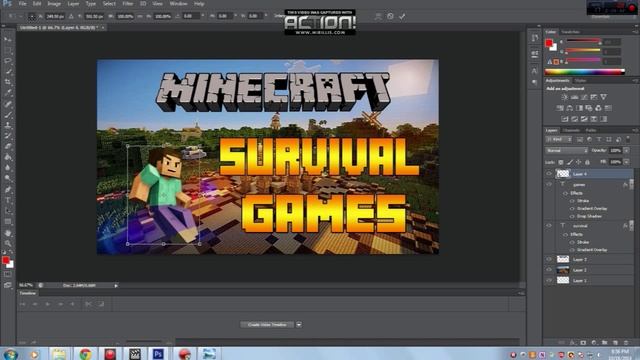Add a layer mask icon

(583, 343)
